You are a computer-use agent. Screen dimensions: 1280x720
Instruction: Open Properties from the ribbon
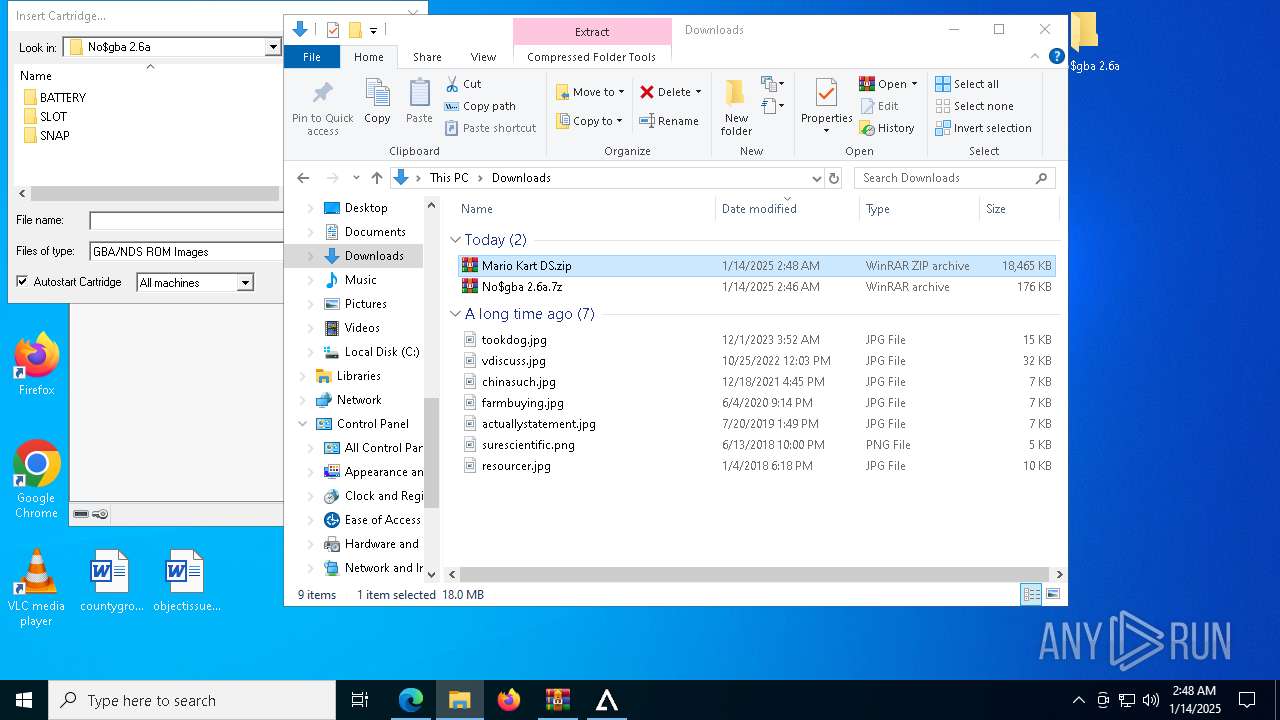[x=826, y=106]
